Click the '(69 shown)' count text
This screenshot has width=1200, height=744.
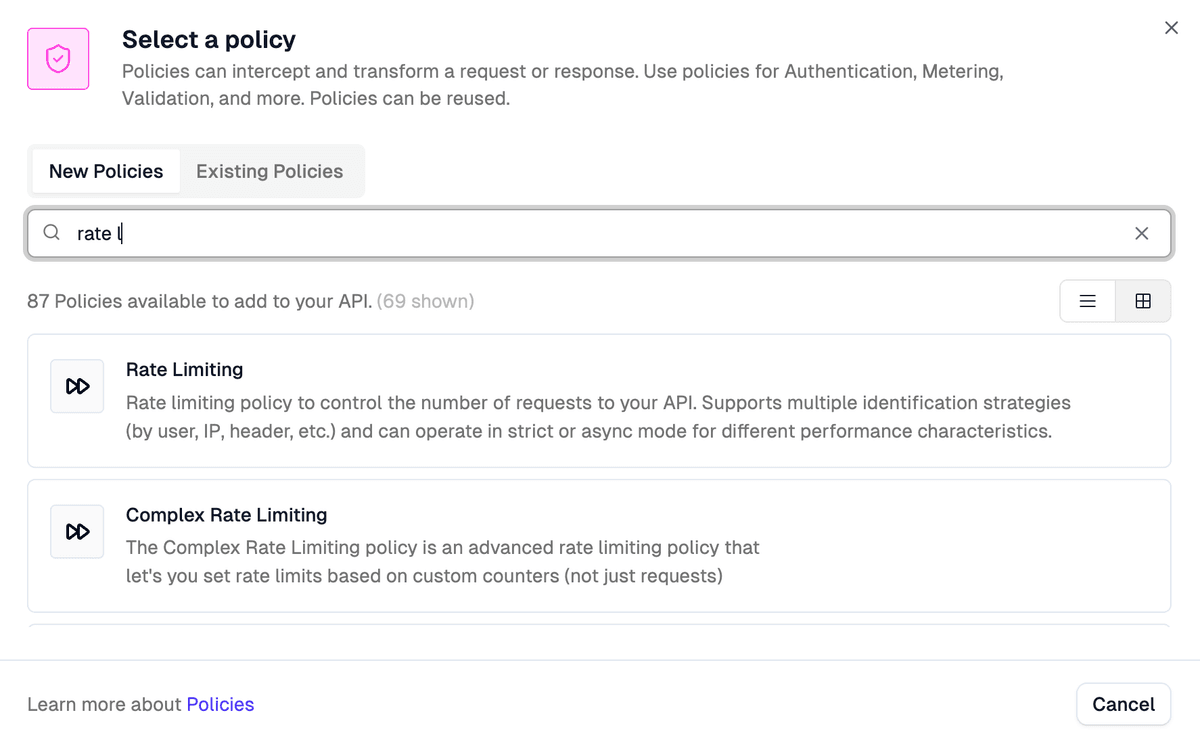coord(425,301)
